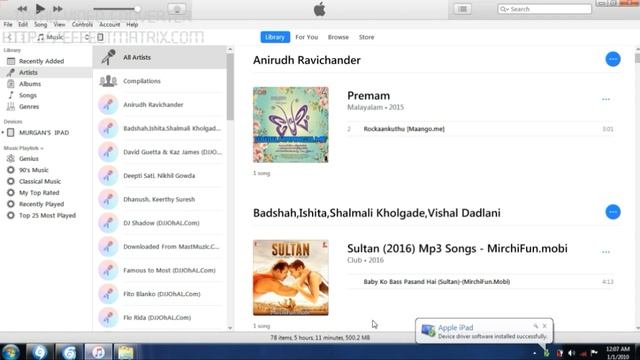640x360 pixels.
Task: Select DJ Shadow artist entry
Action: (x=160, y=223)
